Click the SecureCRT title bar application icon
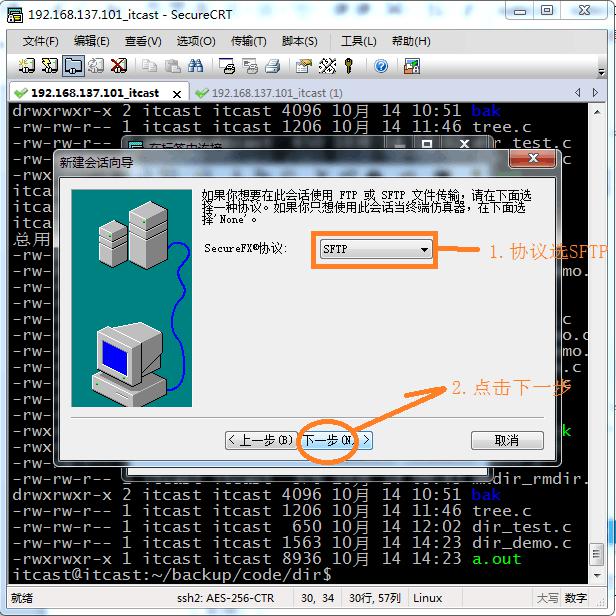616x616 pixels. click(x=15, y=15)
